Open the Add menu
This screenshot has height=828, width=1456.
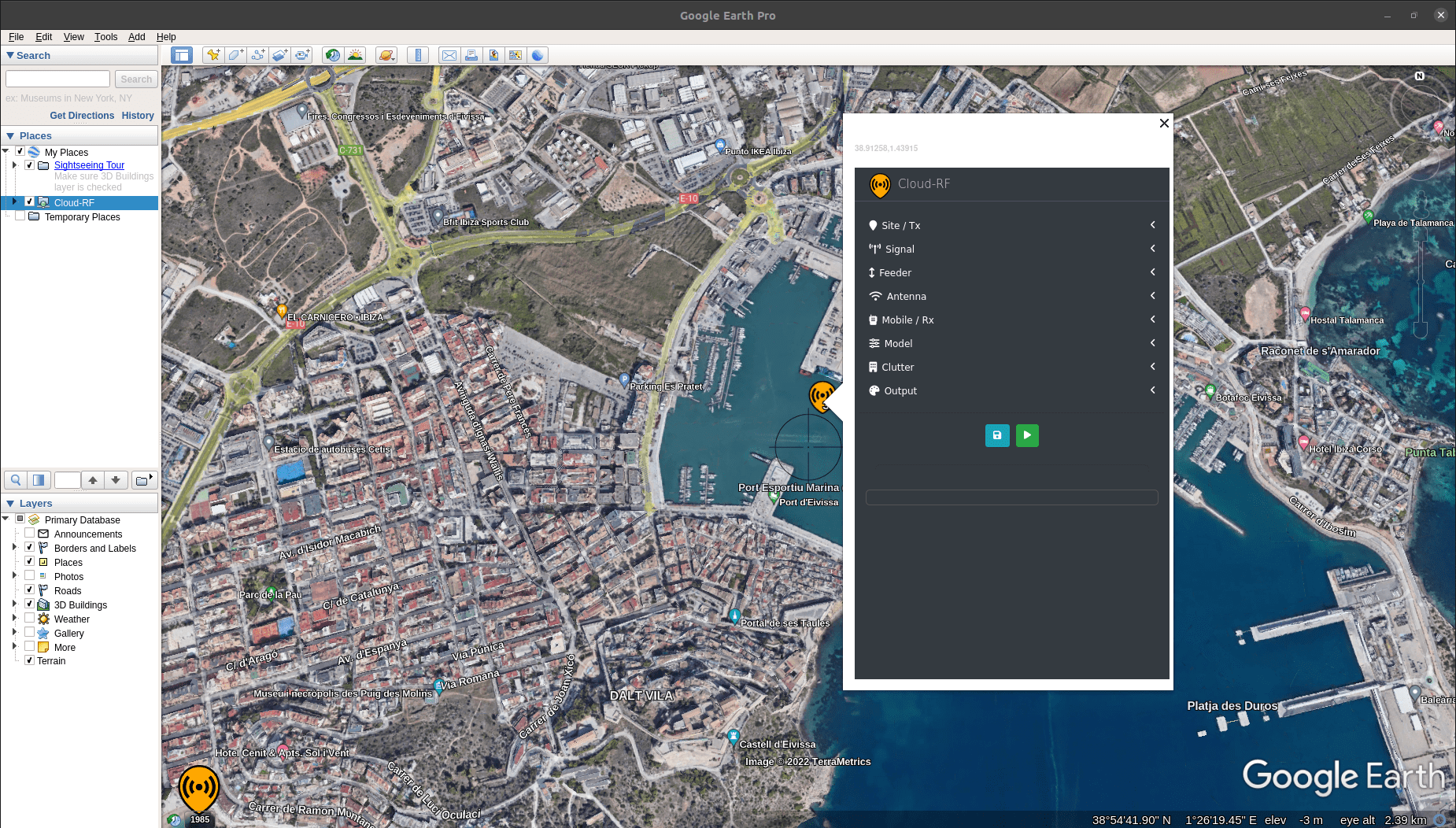click(x=136, y=37)
